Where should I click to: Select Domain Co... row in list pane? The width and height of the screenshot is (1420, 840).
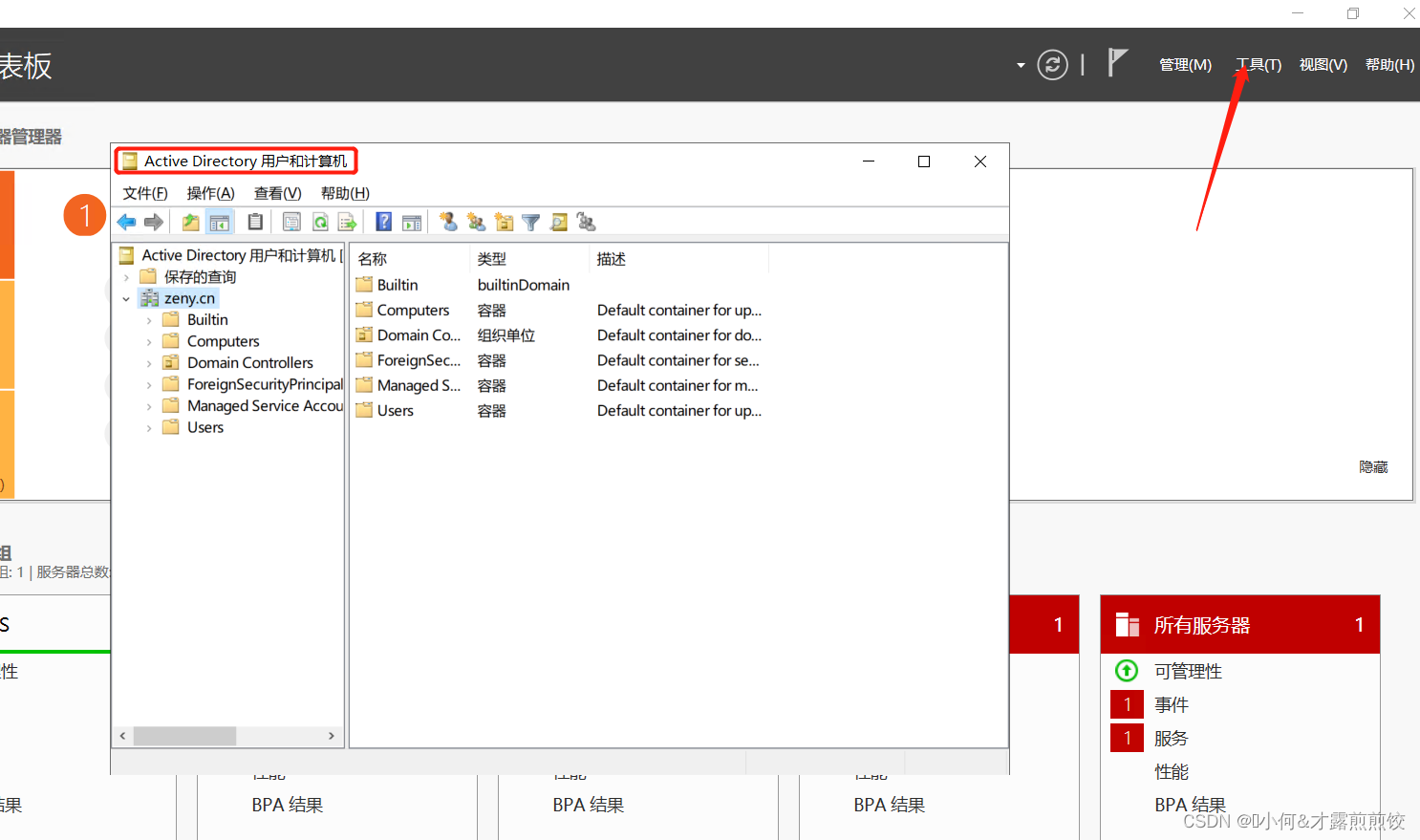(x=559, y=335)
